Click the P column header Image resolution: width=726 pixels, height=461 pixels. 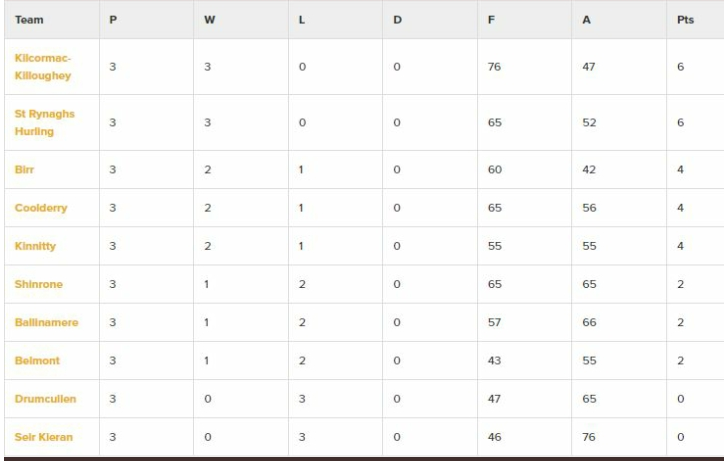[113, 20]
